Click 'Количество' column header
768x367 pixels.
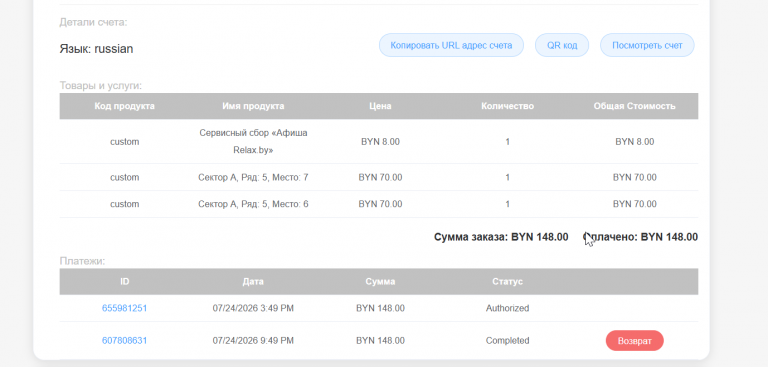coord(507,106)
